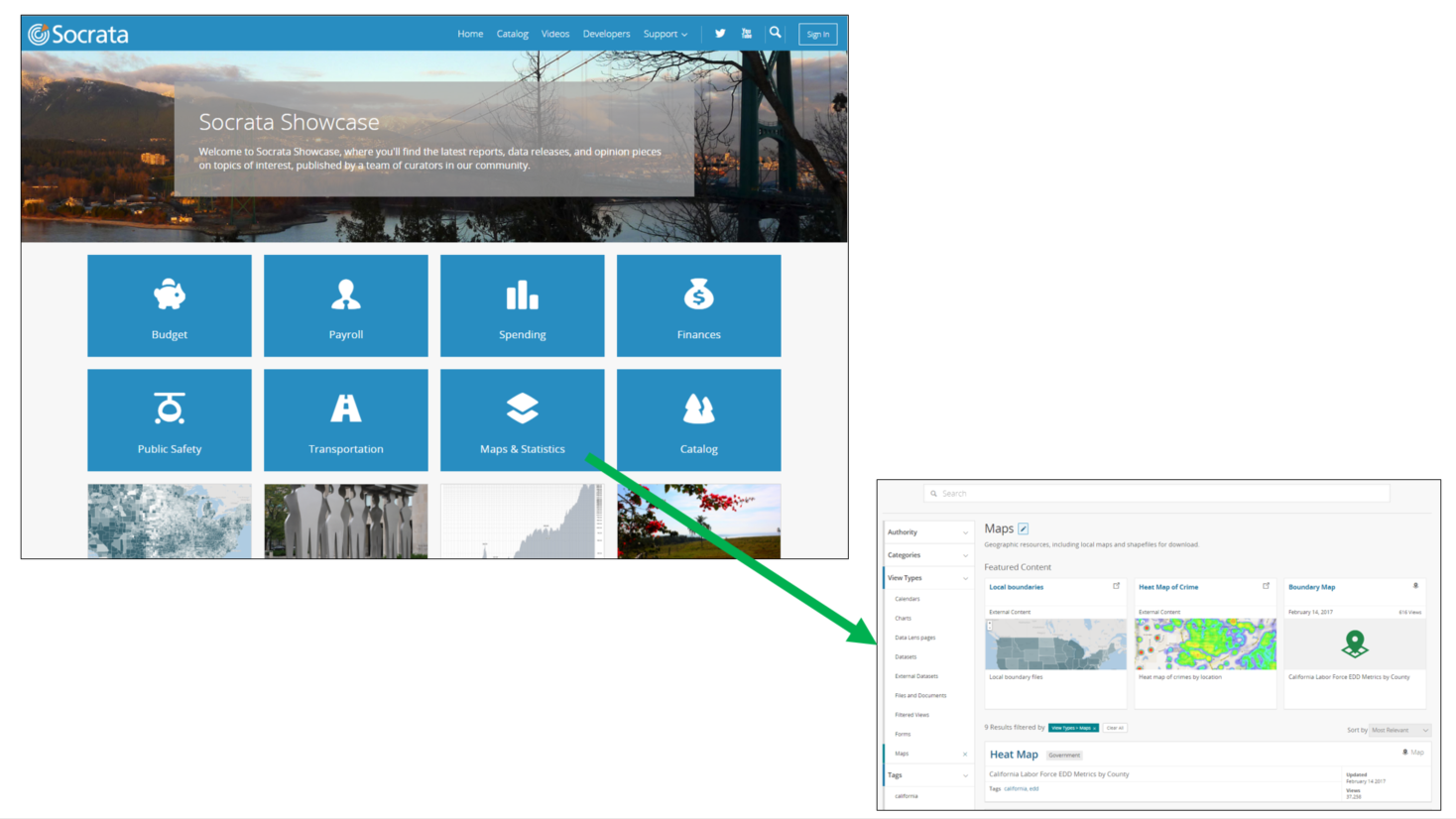Image resolution: width=1456 pixels, height=819 pixels.
Task: Click the Local boundaries US map preview
Action: tap(1055, 643)
